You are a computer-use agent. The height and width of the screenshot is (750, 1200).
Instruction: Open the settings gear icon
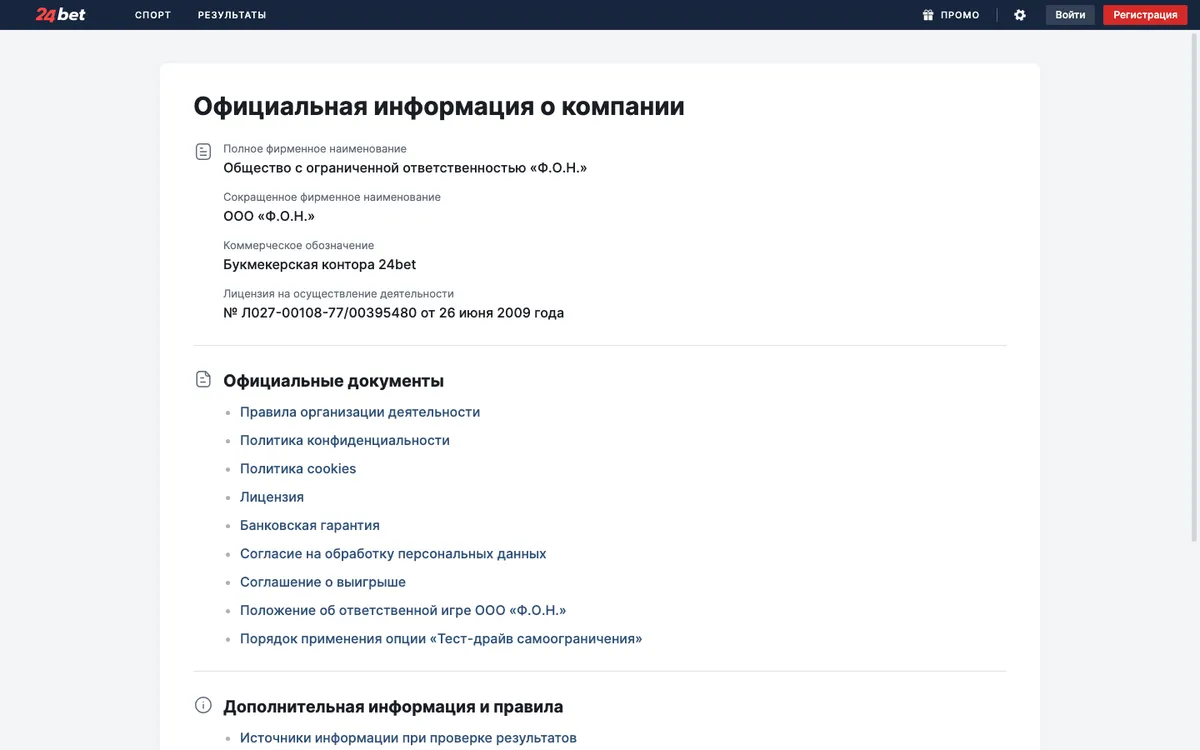(x=1020, y=15)
